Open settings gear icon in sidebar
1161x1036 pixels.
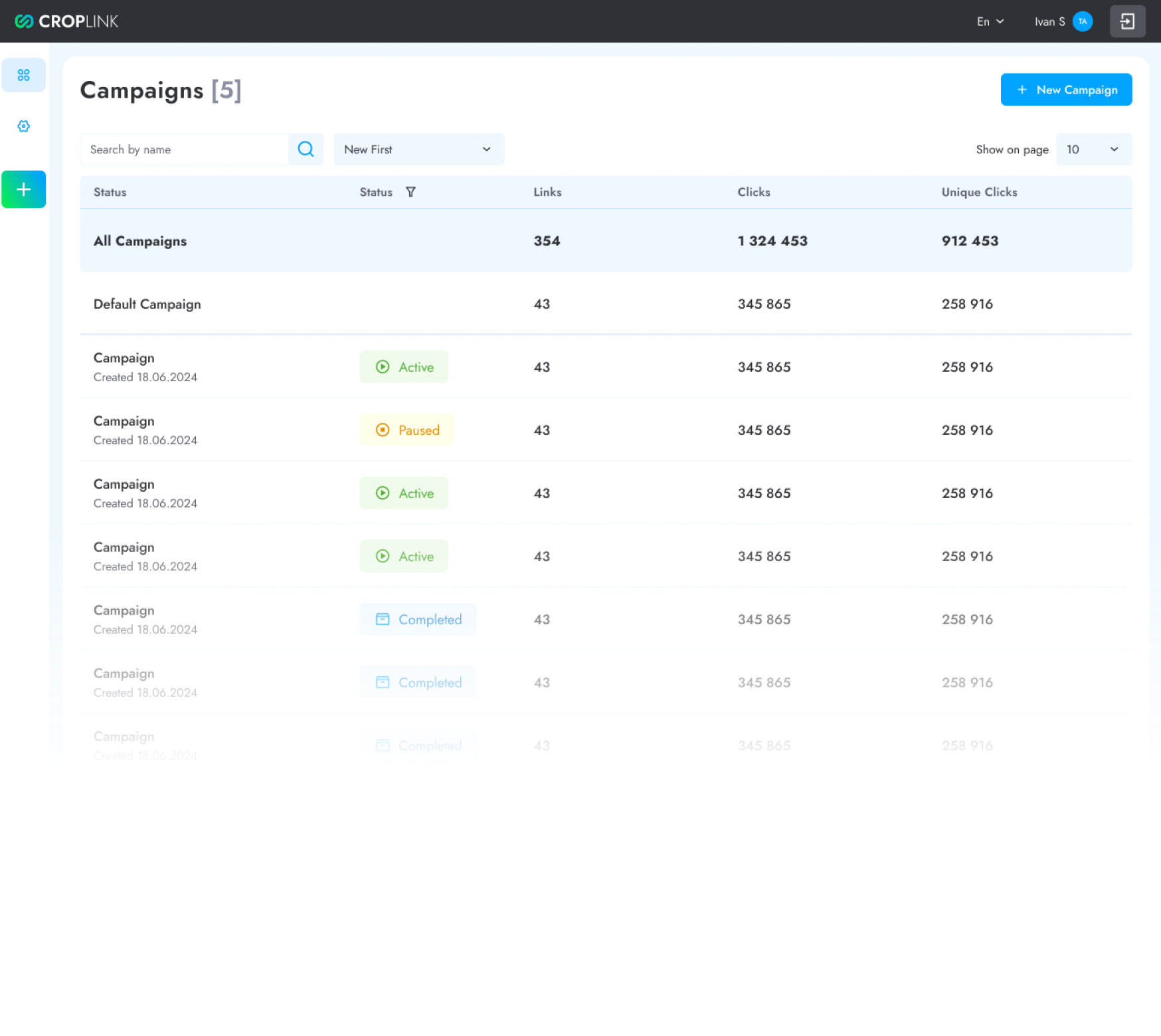[24, 126]
